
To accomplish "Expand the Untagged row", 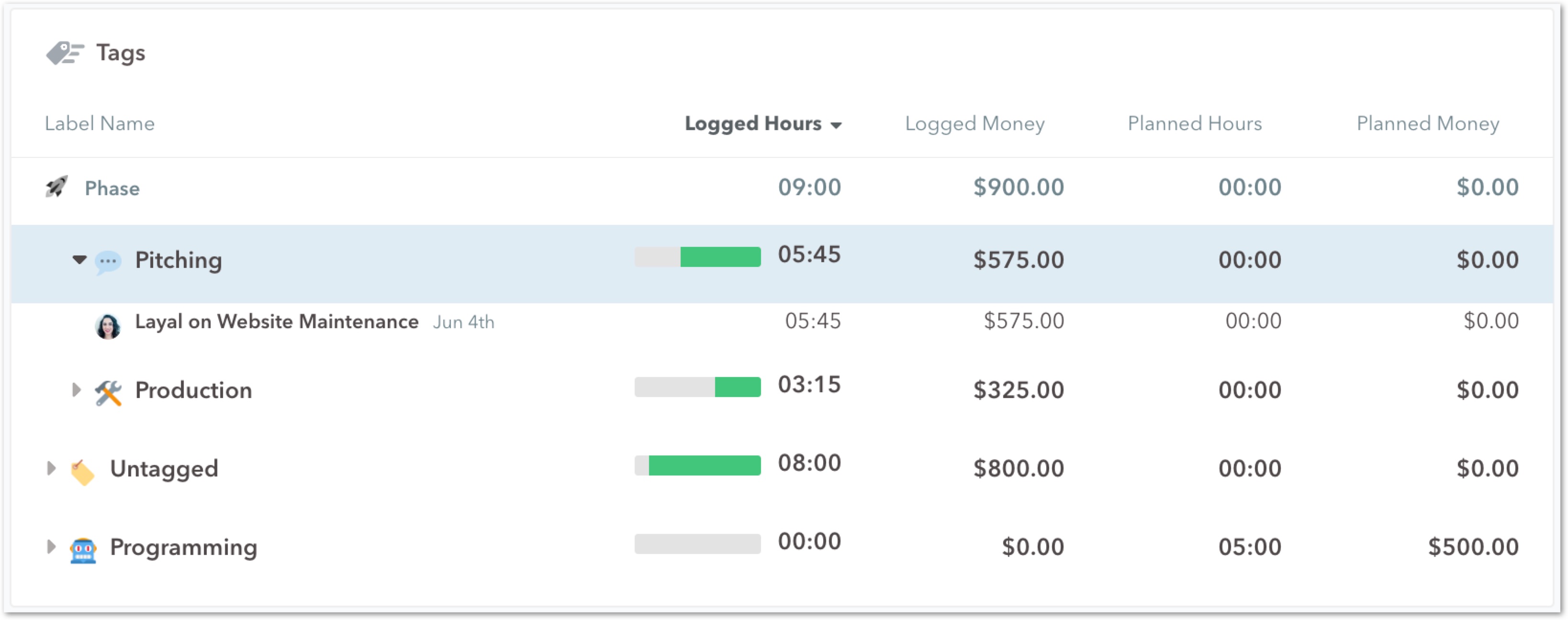I will point(51,468).
